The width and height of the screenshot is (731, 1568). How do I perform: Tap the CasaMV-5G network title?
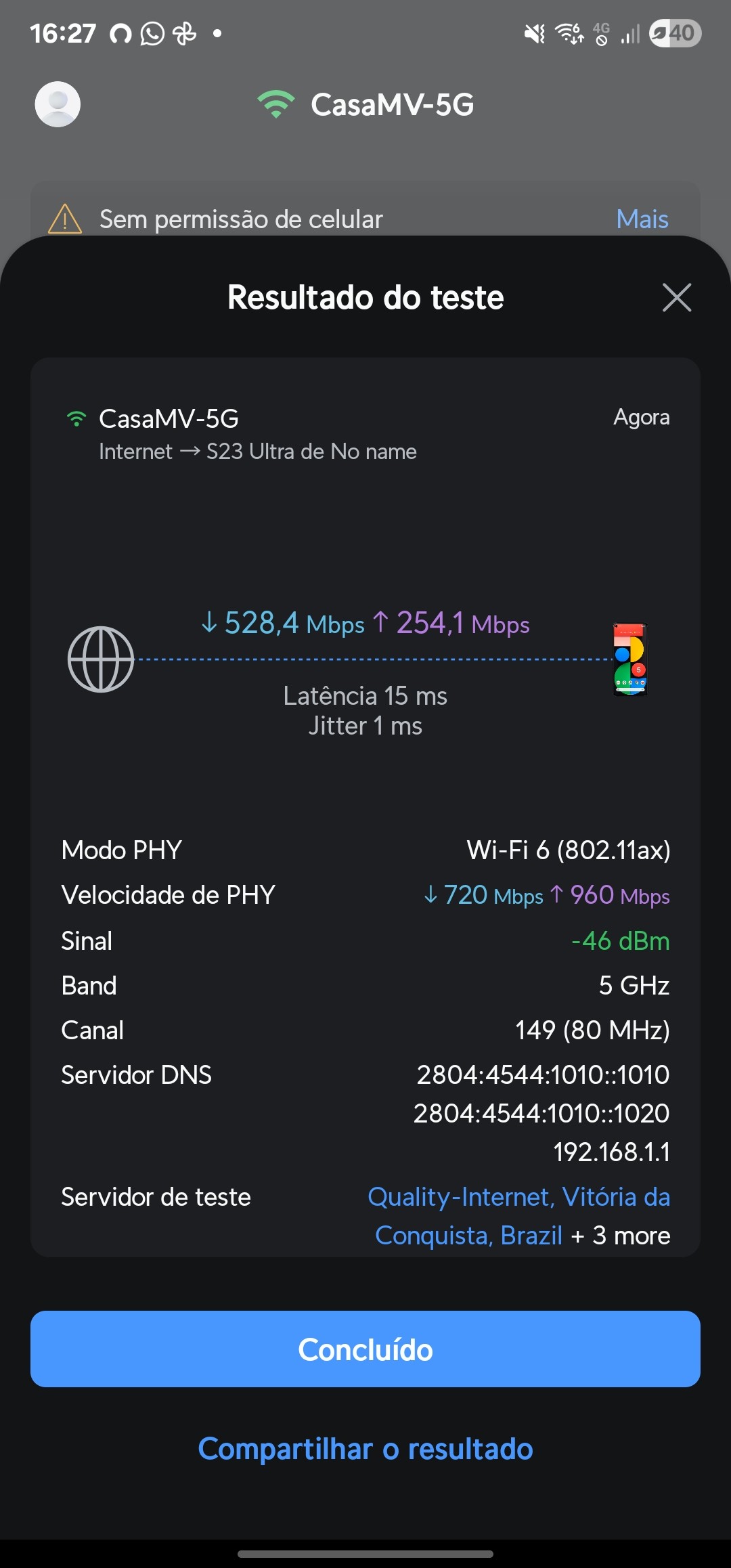[x=392, y=105]
